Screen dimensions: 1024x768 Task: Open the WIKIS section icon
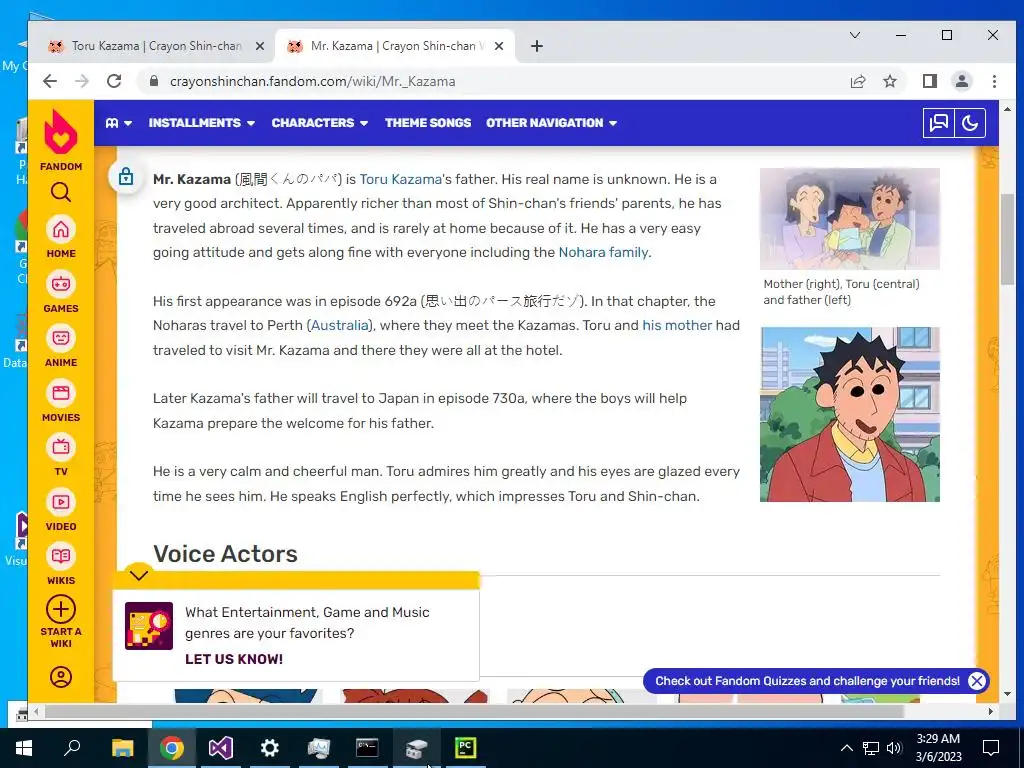61,556
